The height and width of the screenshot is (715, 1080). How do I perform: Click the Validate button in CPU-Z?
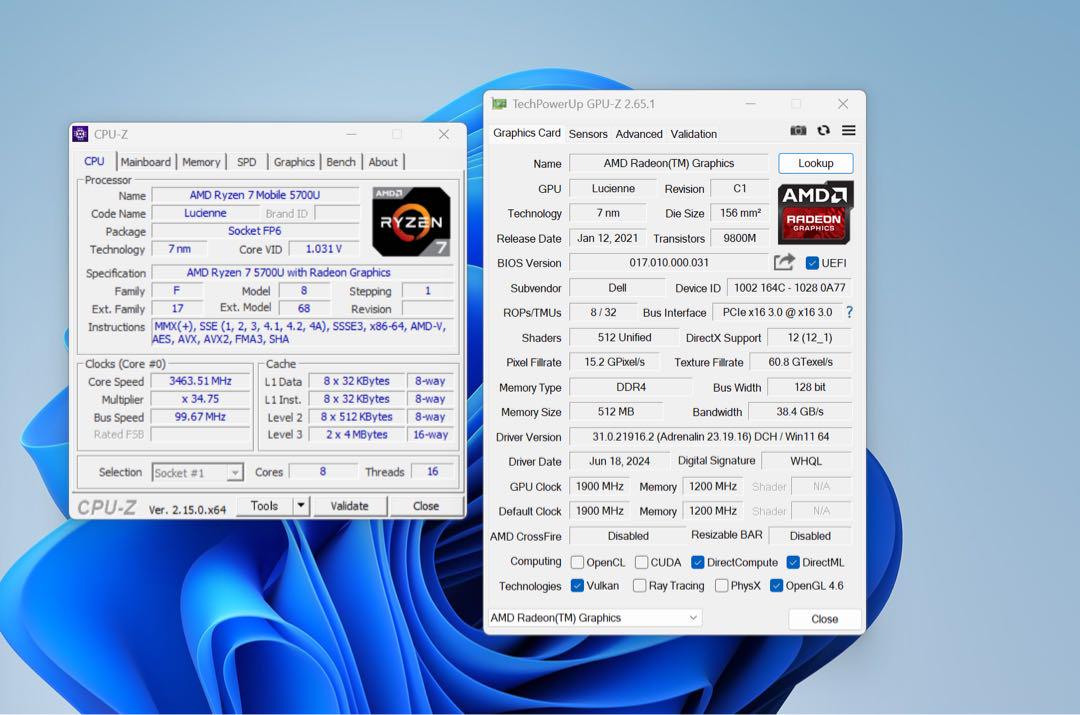(x=349, y=506)
